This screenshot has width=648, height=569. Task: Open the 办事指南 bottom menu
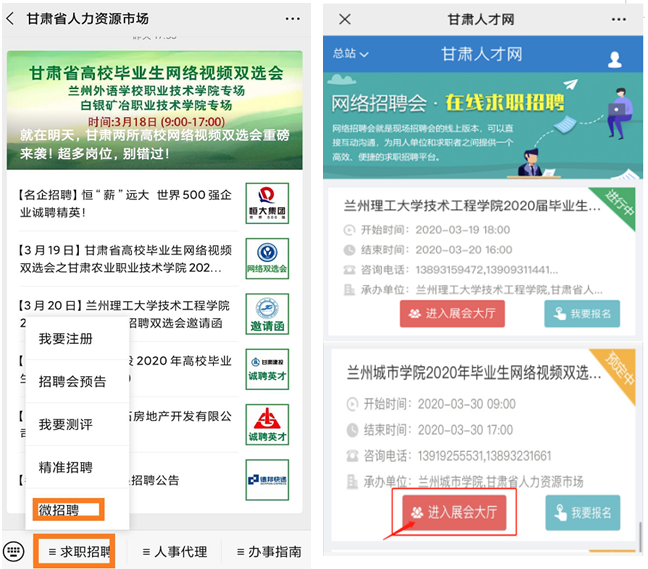point(269,552)
